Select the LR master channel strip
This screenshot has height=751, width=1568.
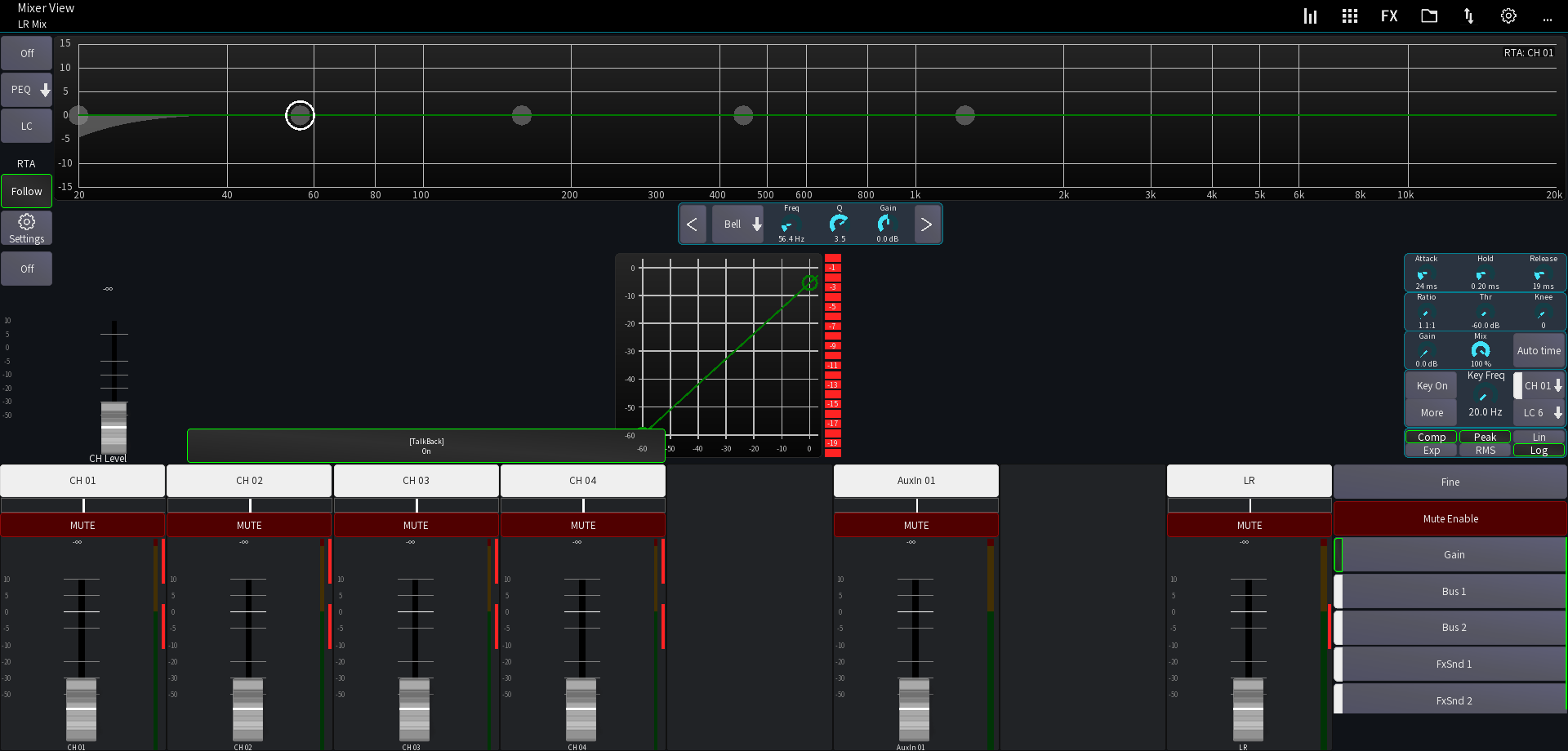point(1248,481)
